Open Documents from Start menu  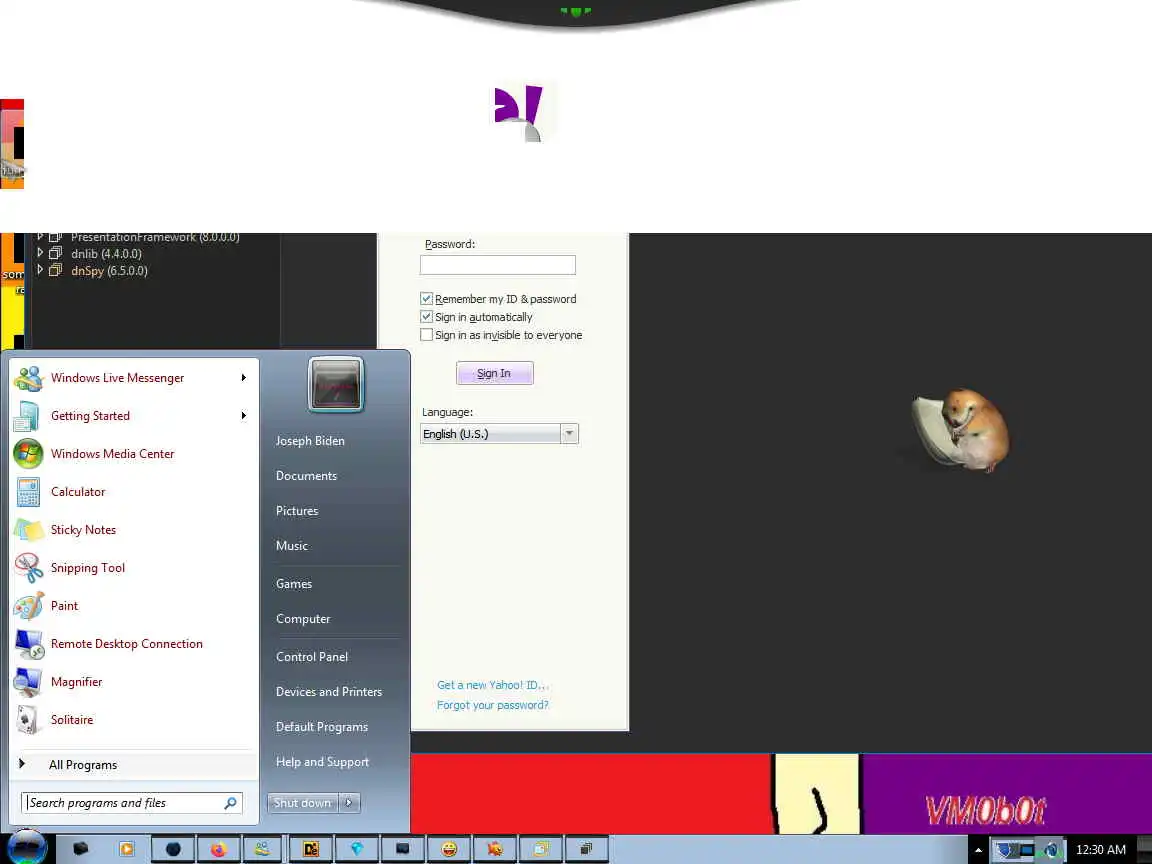(306, 476)
